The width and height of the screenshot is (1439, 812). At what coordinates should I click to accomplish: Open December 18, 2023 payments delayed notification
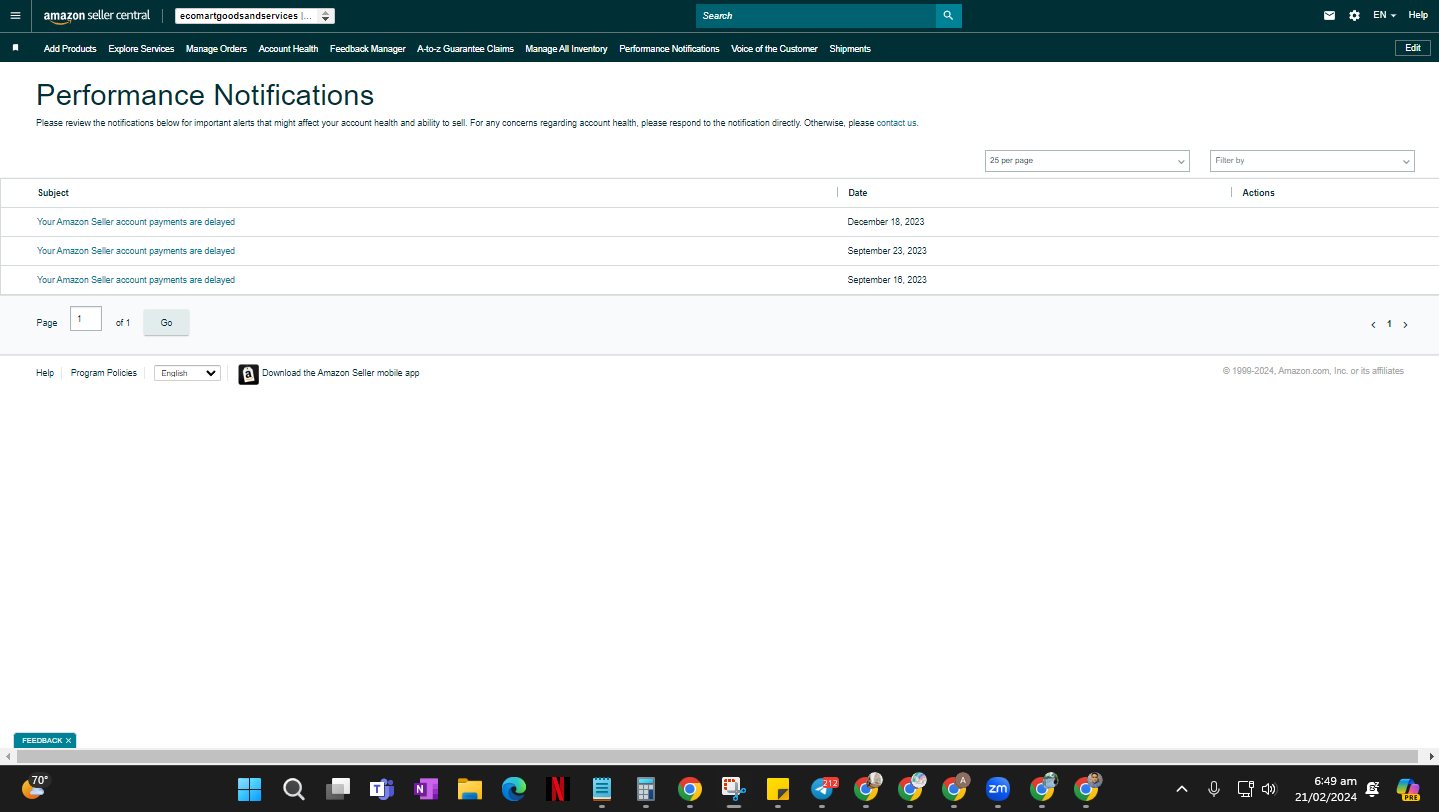click(136, 222)
